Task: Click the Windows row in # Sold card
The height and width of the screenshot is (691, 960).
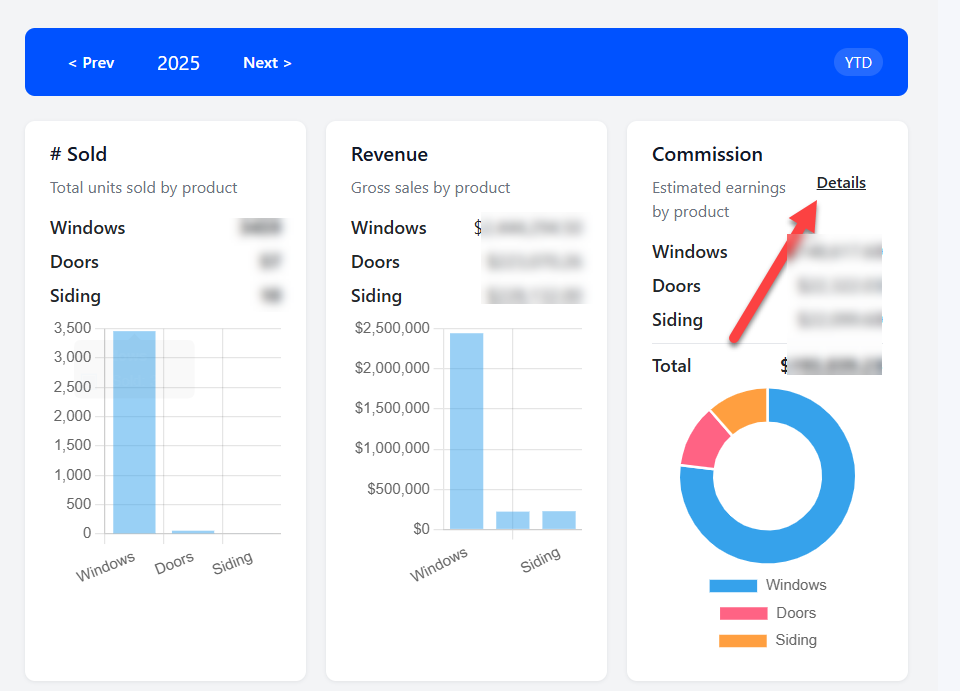Action: click(x=165, y=228)
